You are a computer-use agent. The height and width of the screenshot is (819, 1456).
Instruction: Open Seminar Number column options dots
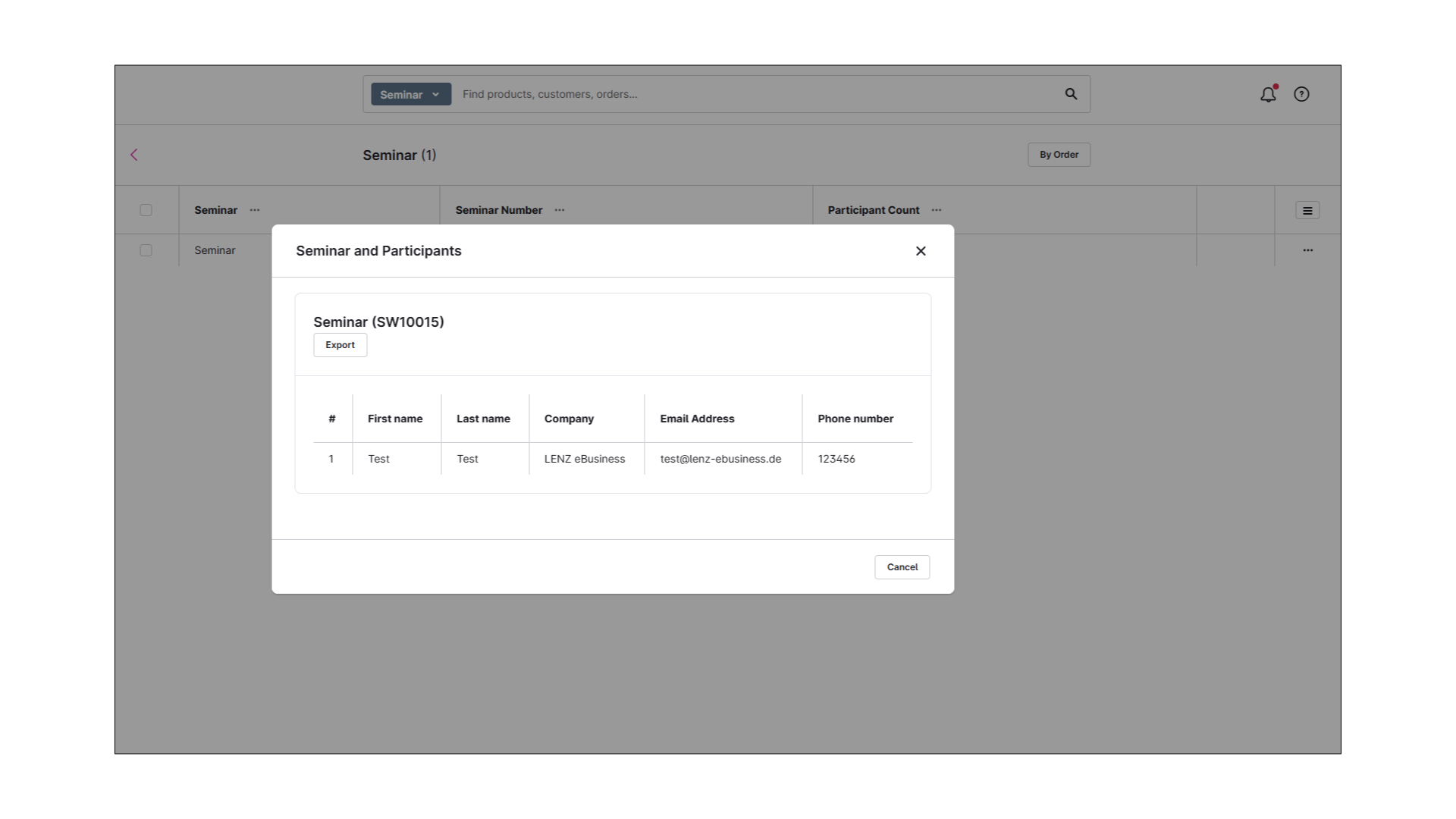pos(560,210)
